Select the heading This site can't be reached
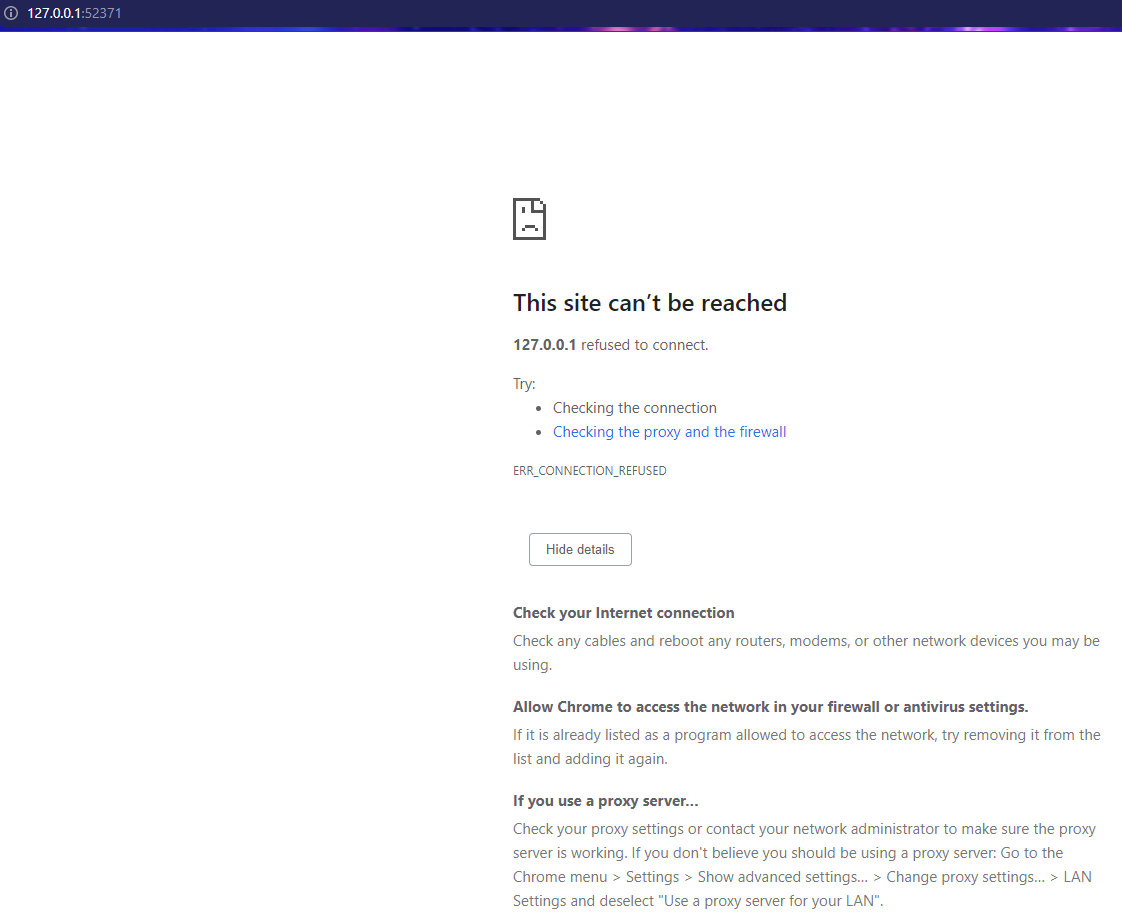This screenshot has width=1122, height=922. (x=649, y=302)
